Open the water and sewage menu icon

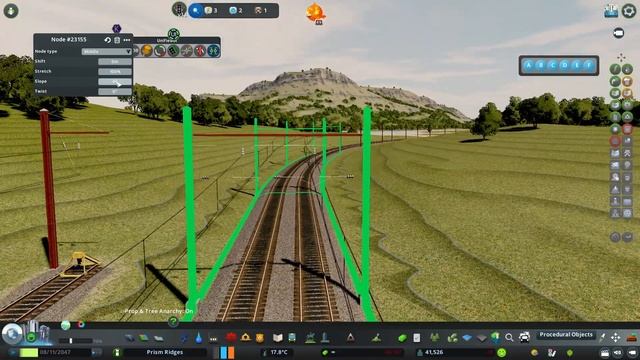[x=198, y=338]
